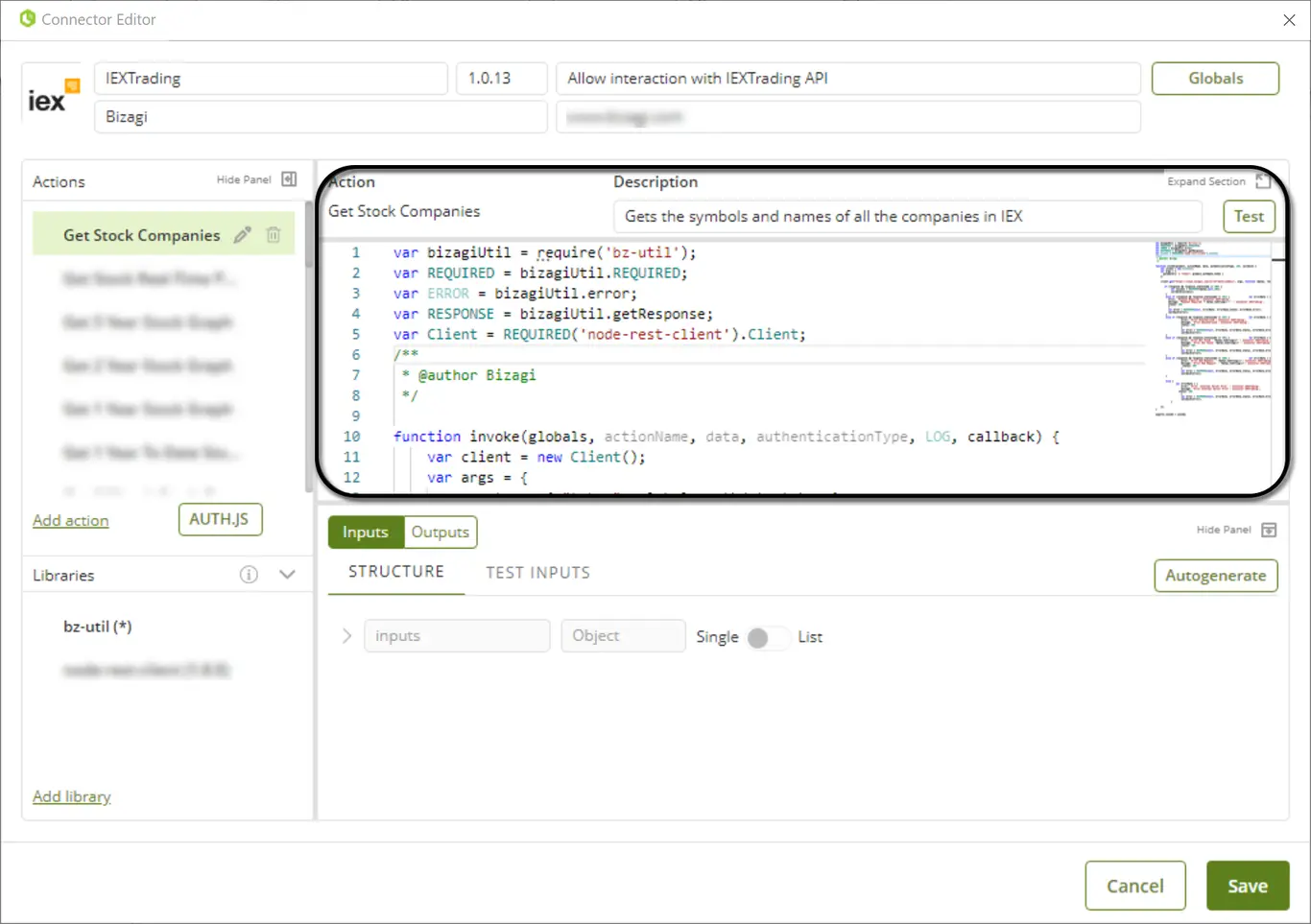Viewport: 1311px width, 924px height.
Task: Open the Libraries info icon
Action: click(249, 575)
